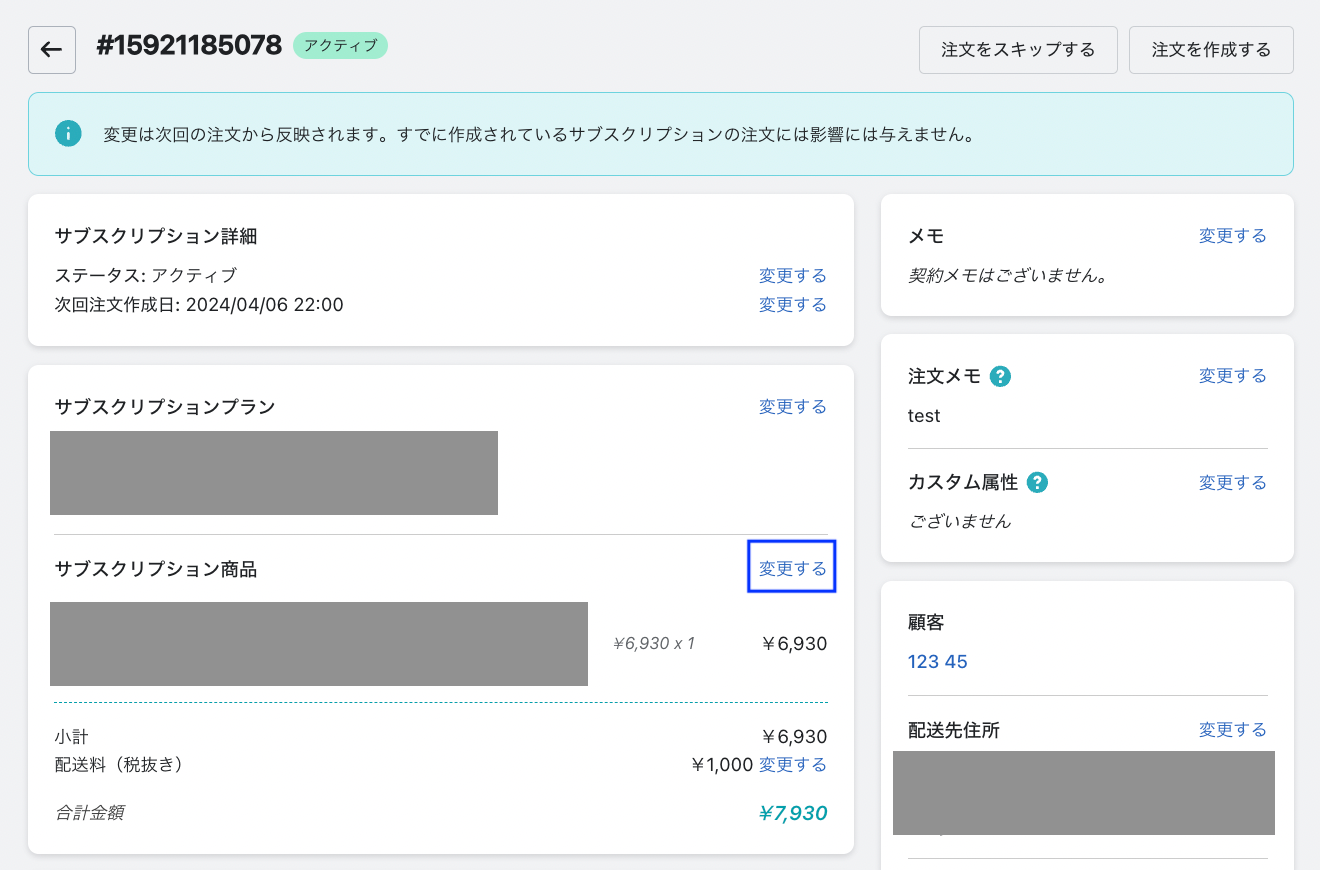The width and height of the screenshot is (1320, 870).
Task: Edit the メモ via 変更する link
Action: click(x=1232, y=236)
